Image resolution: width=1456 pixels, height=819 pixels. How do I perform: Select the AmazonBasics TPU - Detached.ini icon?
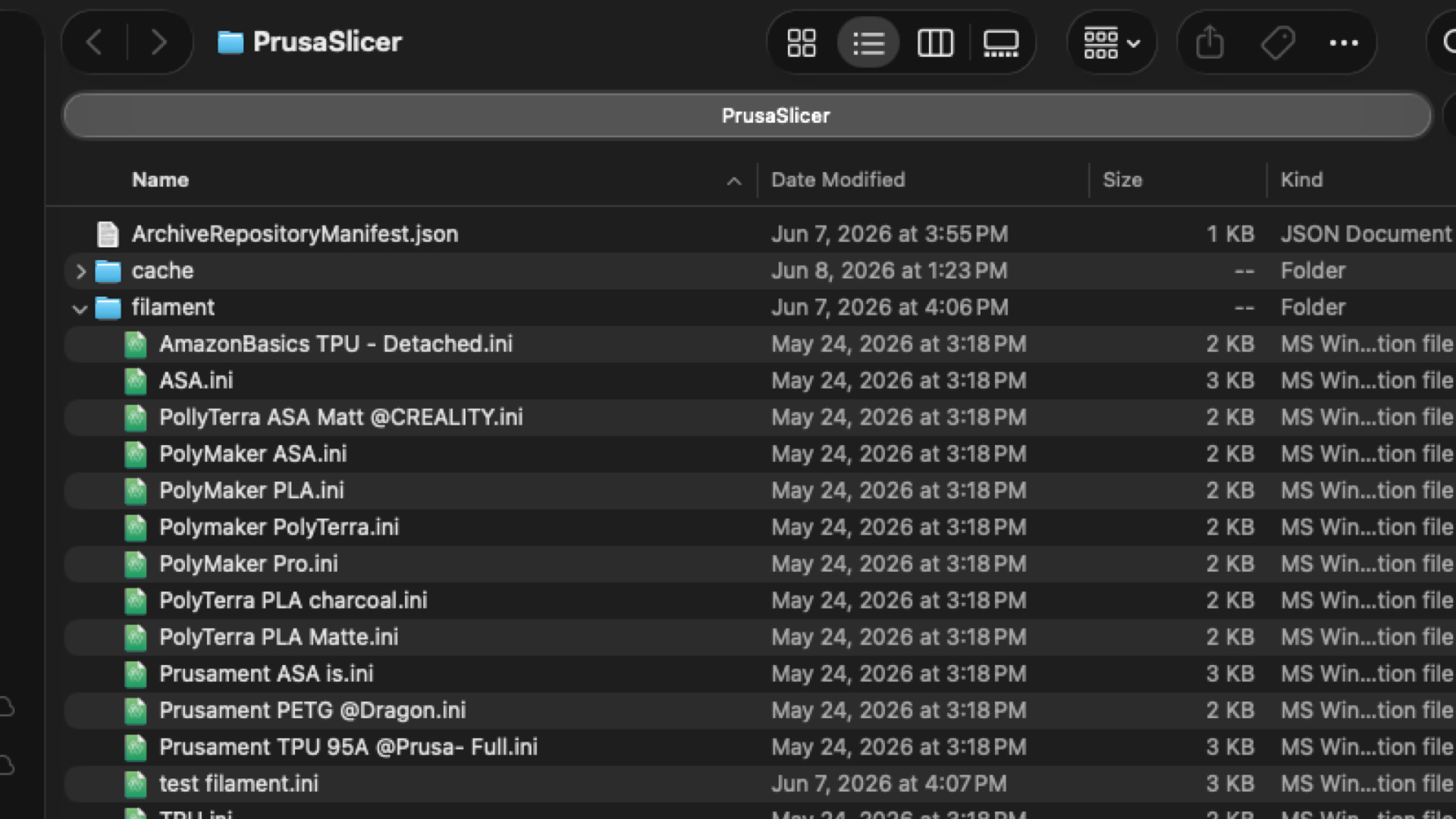tap(135, 344)
